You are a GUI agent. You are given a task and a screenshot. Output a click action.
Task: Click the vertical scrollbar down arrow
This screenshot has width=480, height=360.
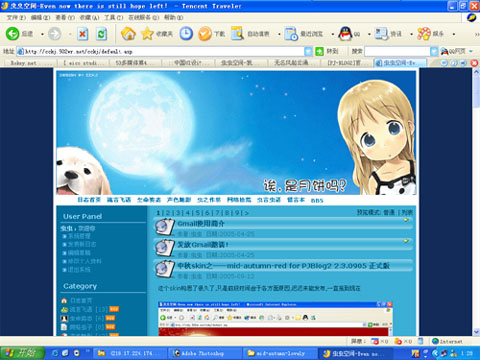point(476,332)
